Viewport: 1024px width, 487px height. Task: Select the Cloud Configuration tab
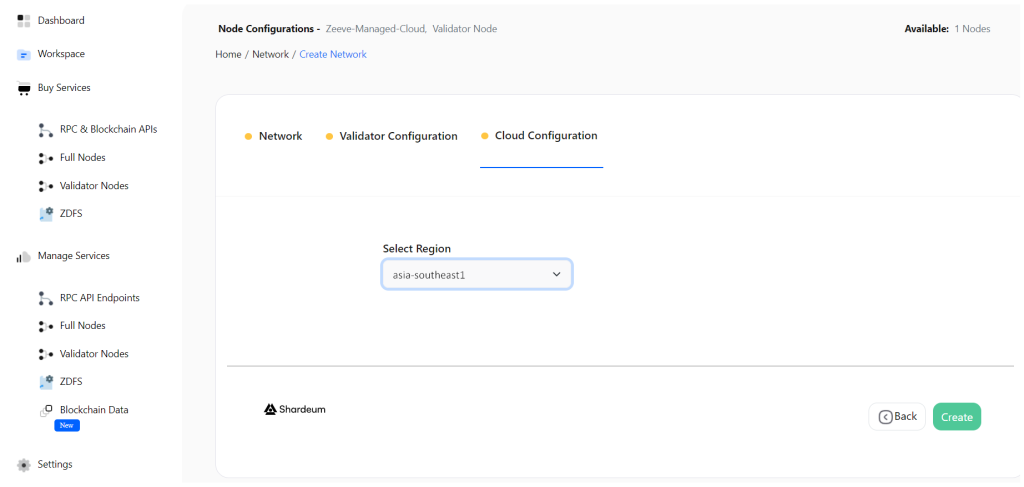click(546, 136)
